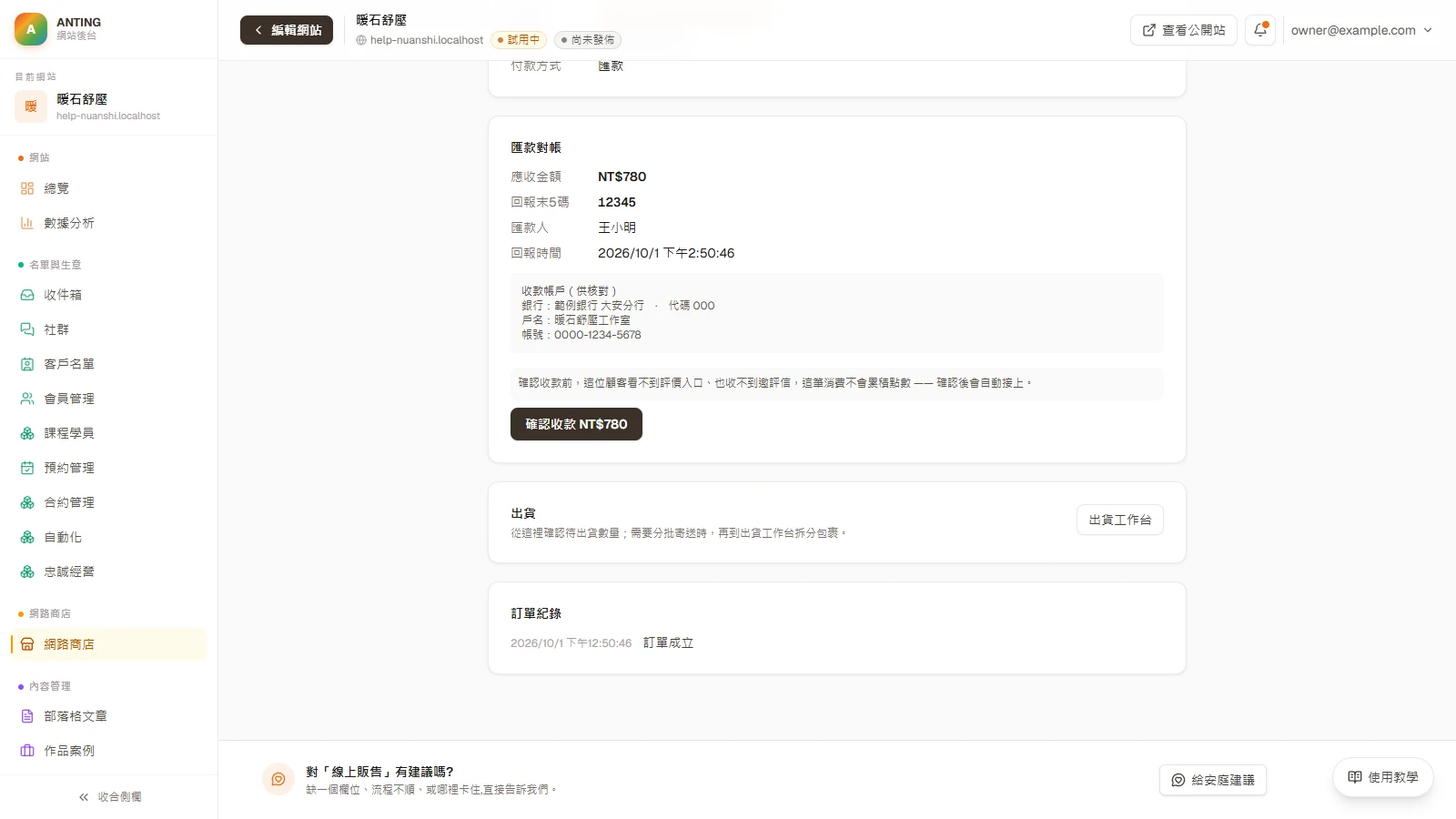Open 收件箱 inbox icon
This screenshot has height=819, width=1456.
27,295
